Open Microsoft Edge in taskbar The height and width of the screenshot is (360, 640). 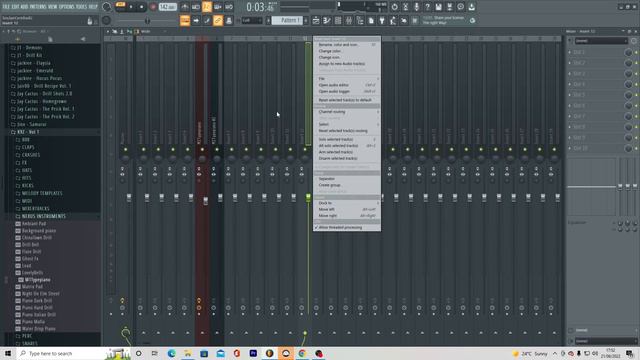pos(171,353)
